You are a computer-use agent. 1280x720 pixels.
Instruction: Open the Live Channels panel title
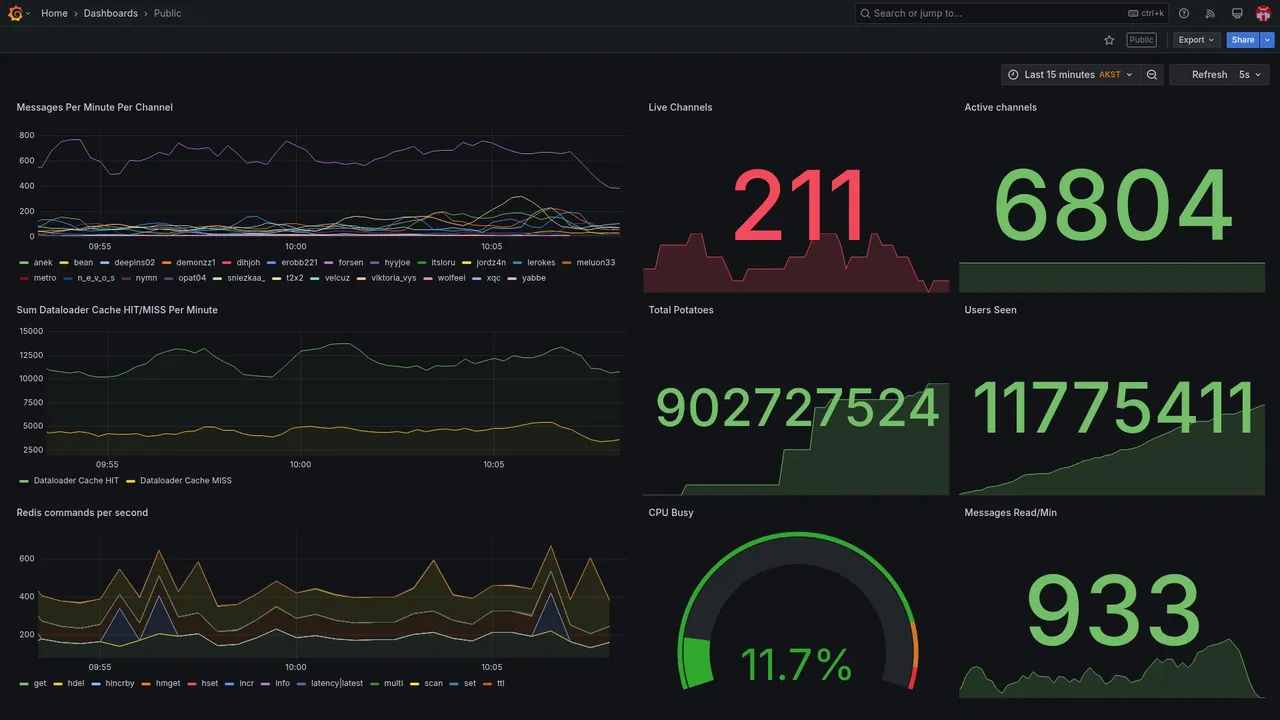(x=680, y=107)
